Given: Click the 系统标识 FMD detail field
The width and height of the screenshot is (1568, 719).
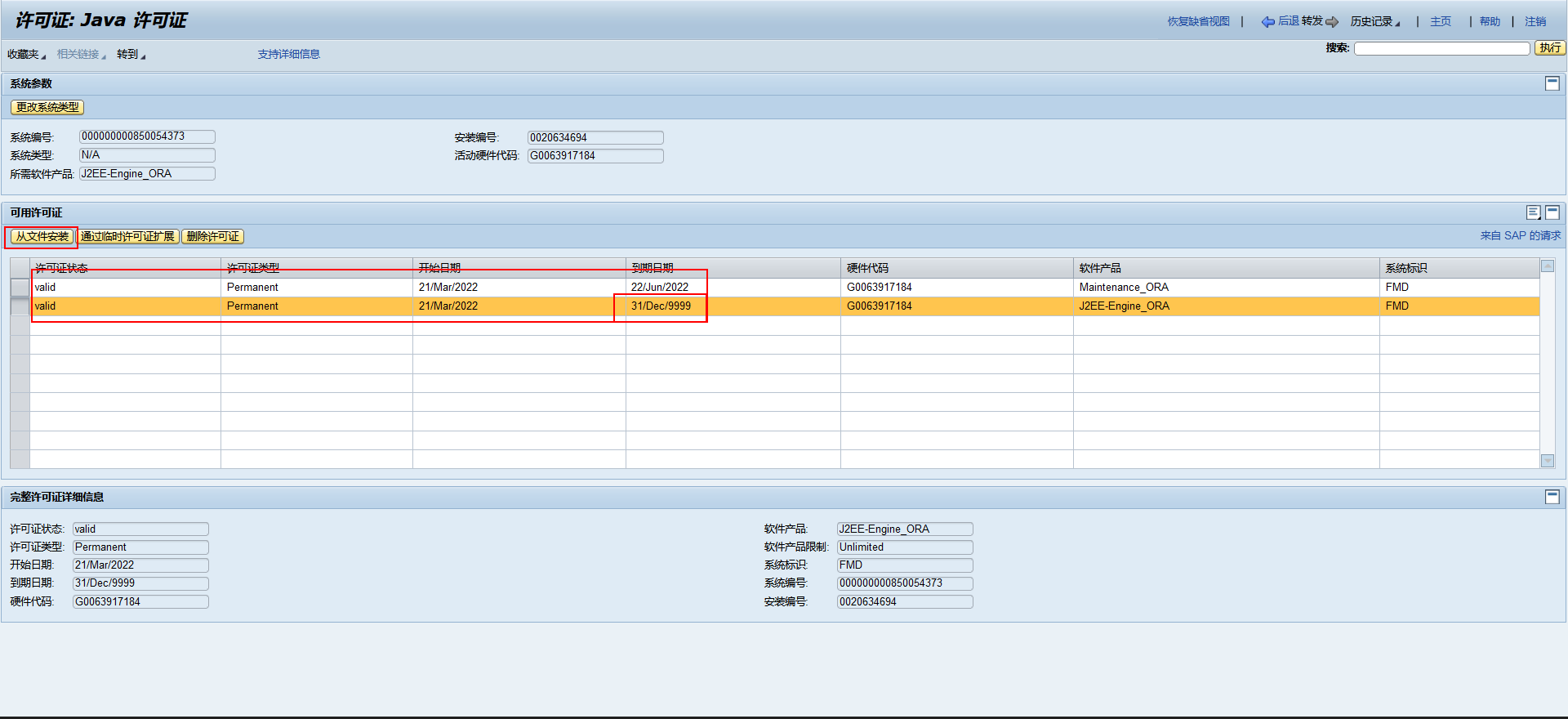Looking at the screenshot, I should coord(905,565).
